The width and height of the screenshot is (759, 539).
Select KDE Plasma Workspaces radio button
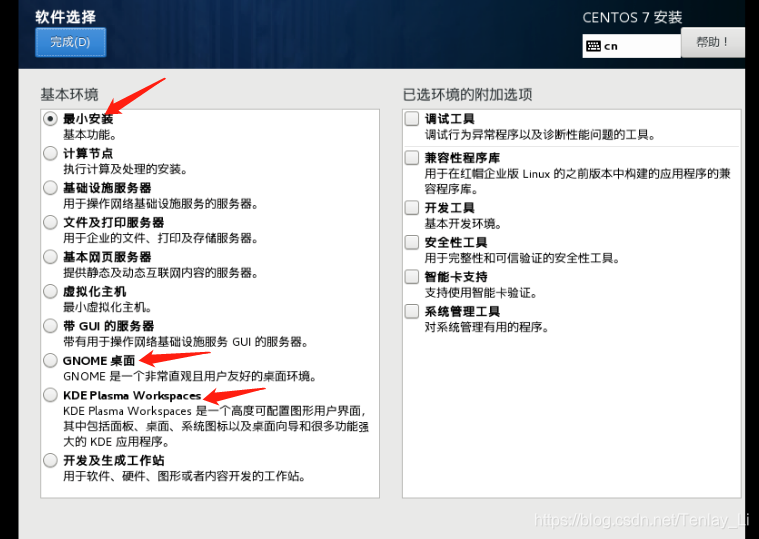[50, 395]
